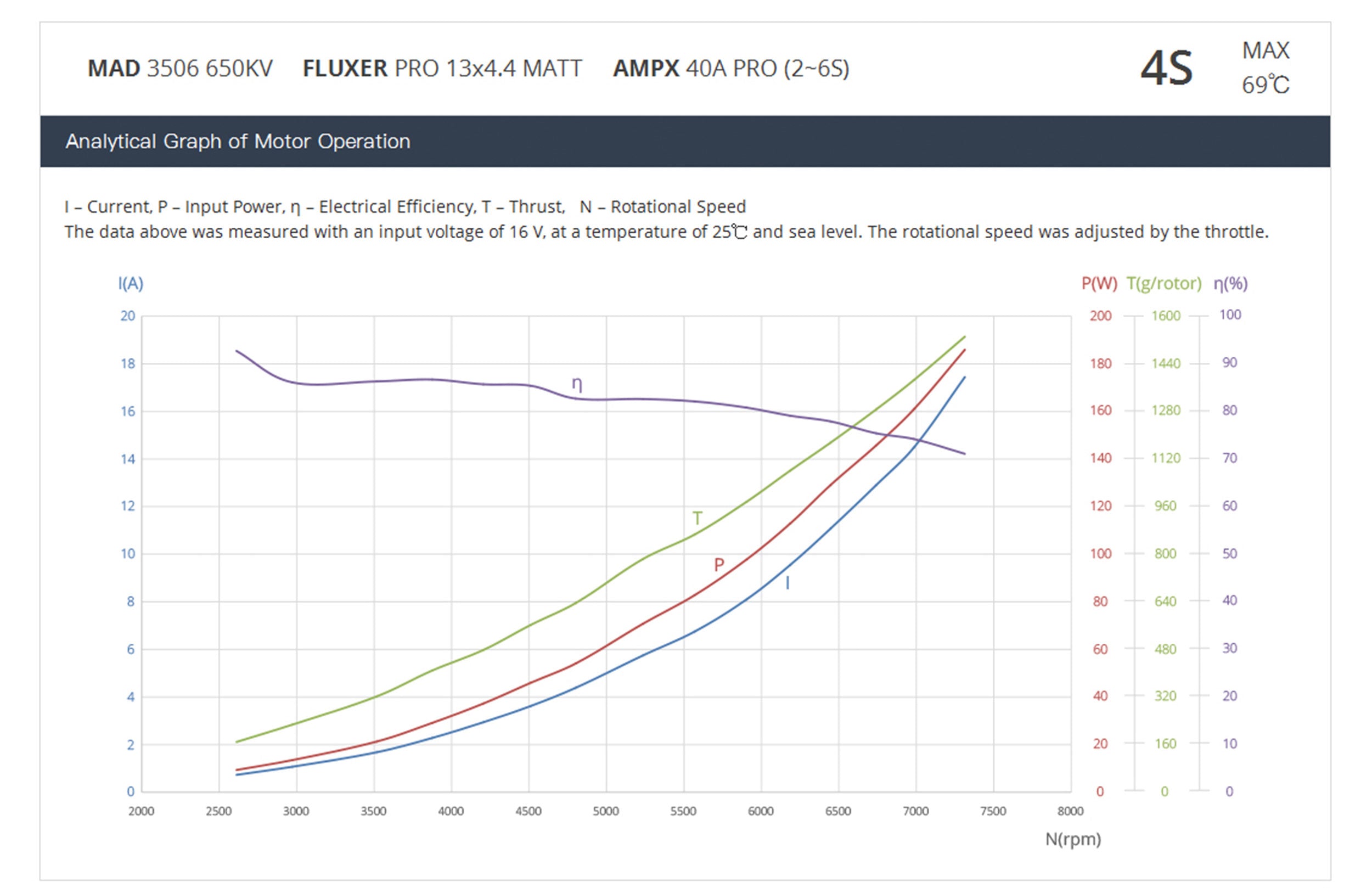Click the η efficiency curve label
Image resolution: width=1372 pixels, height=888 pixels.
tap(576, 384)
